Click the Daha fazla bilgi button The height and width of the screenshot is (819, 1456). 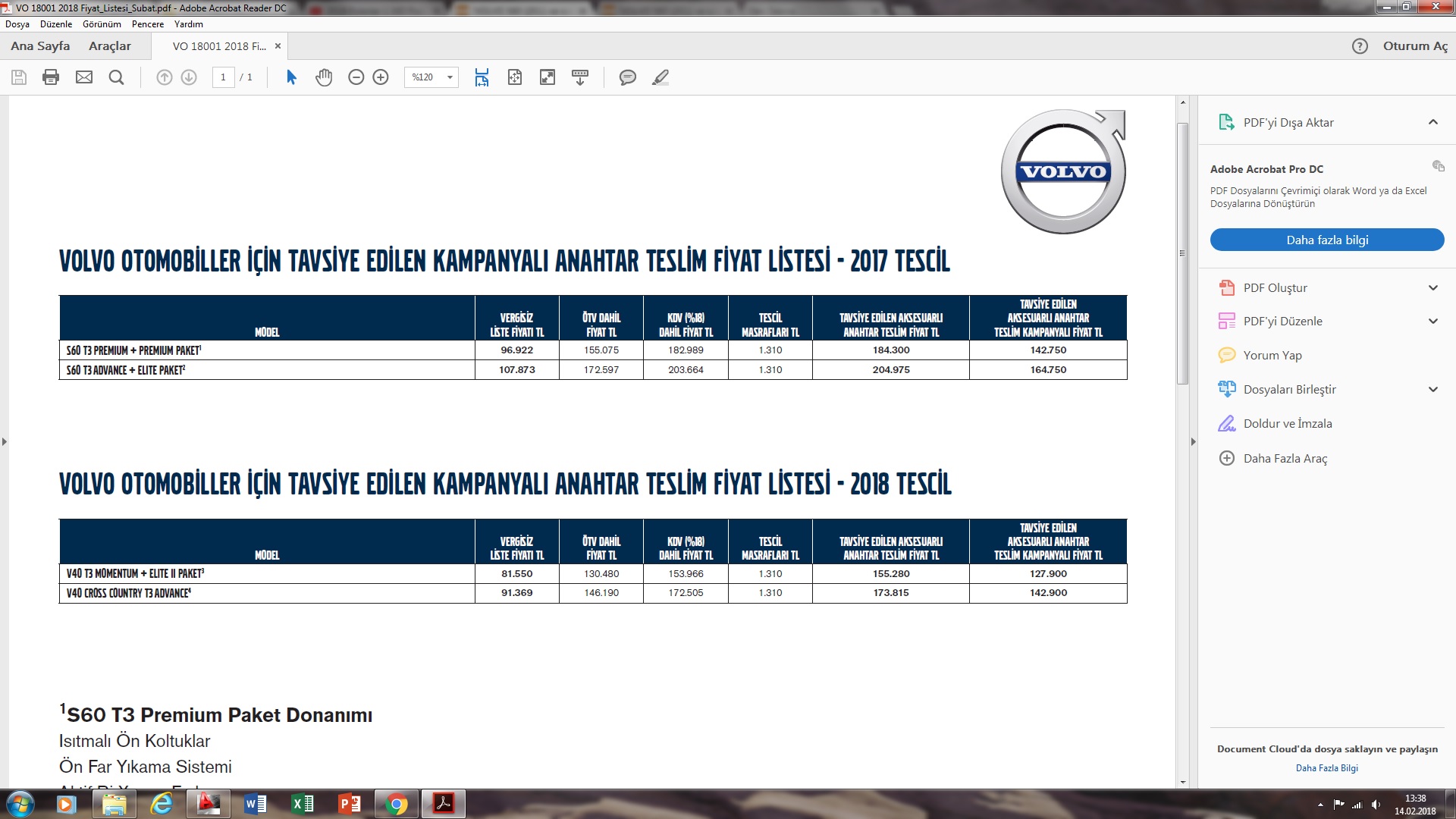(1327, 240)
